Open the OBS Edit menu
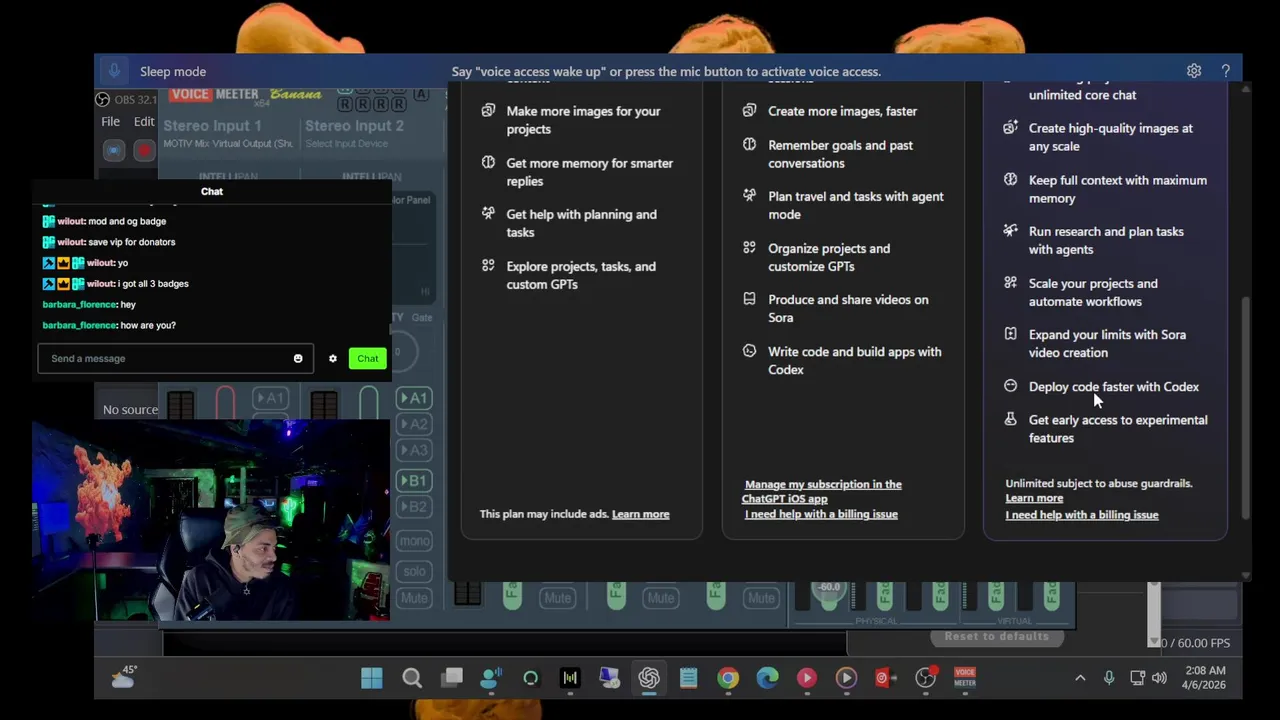The image size is (1280, 720). [x=145, y=122]
